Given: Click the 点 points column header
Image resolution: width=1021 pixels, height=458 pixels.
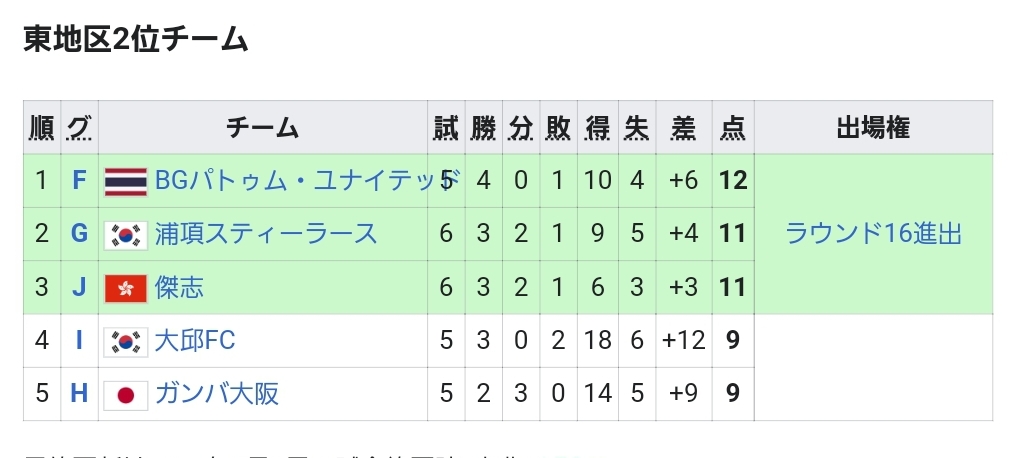Looking at the screenshot, I should coord(733,128).
